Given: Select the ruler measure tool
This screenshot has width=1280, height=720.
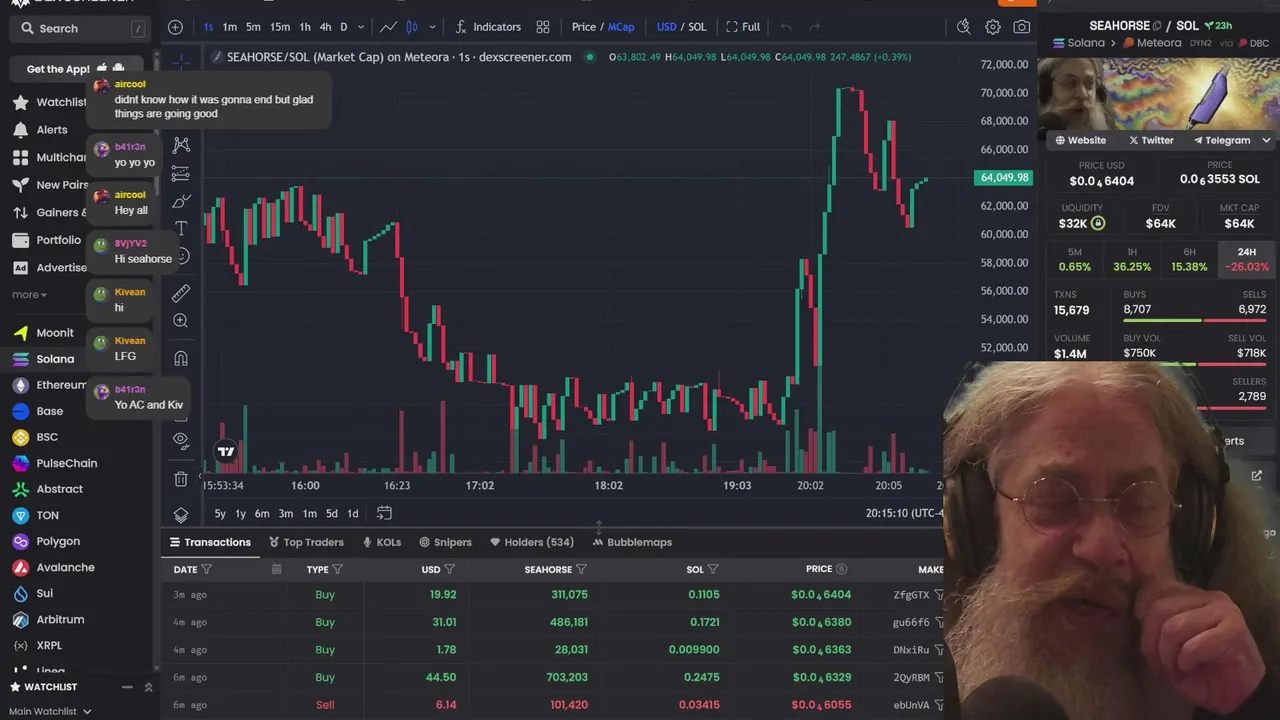Looking at the screenshot, I should (x=181, y=293).
